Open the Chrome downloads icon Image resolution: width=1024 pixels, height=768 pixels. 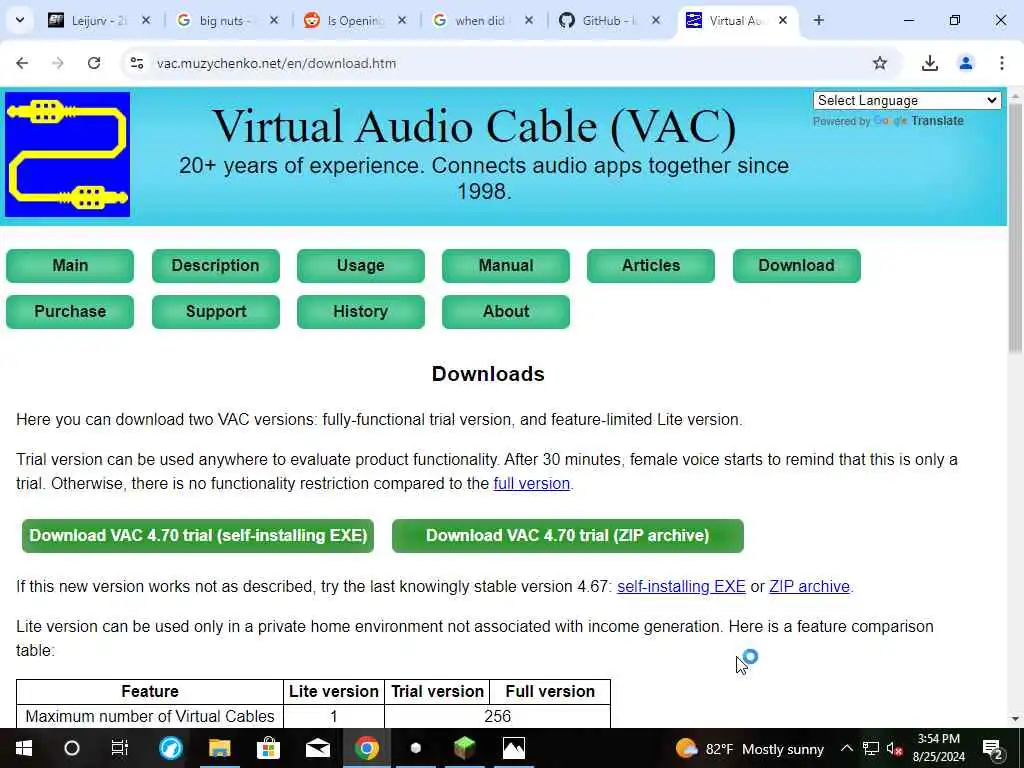point(929,63)
